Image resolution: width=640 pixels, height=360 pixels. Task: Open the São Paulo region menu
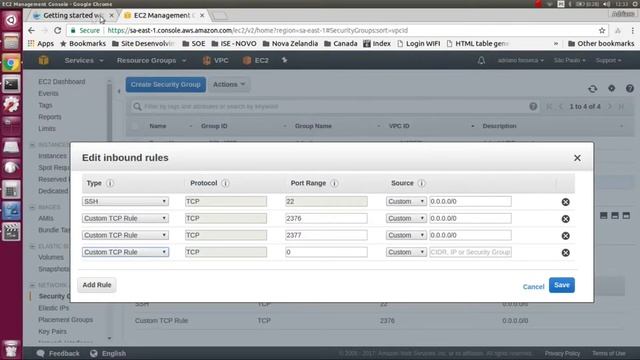(x=569, y=60)
